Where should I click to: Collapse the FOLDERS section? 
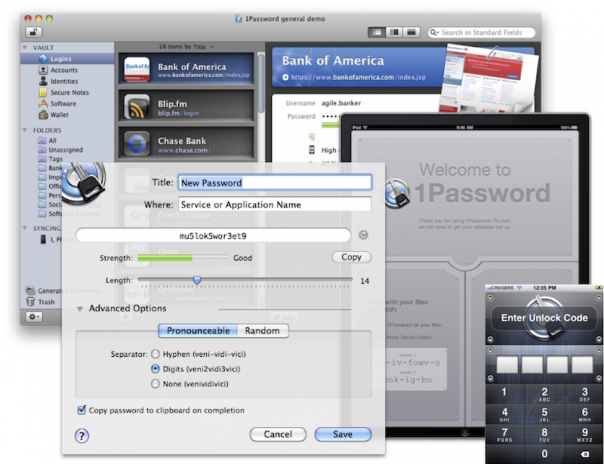pos(25,130)
